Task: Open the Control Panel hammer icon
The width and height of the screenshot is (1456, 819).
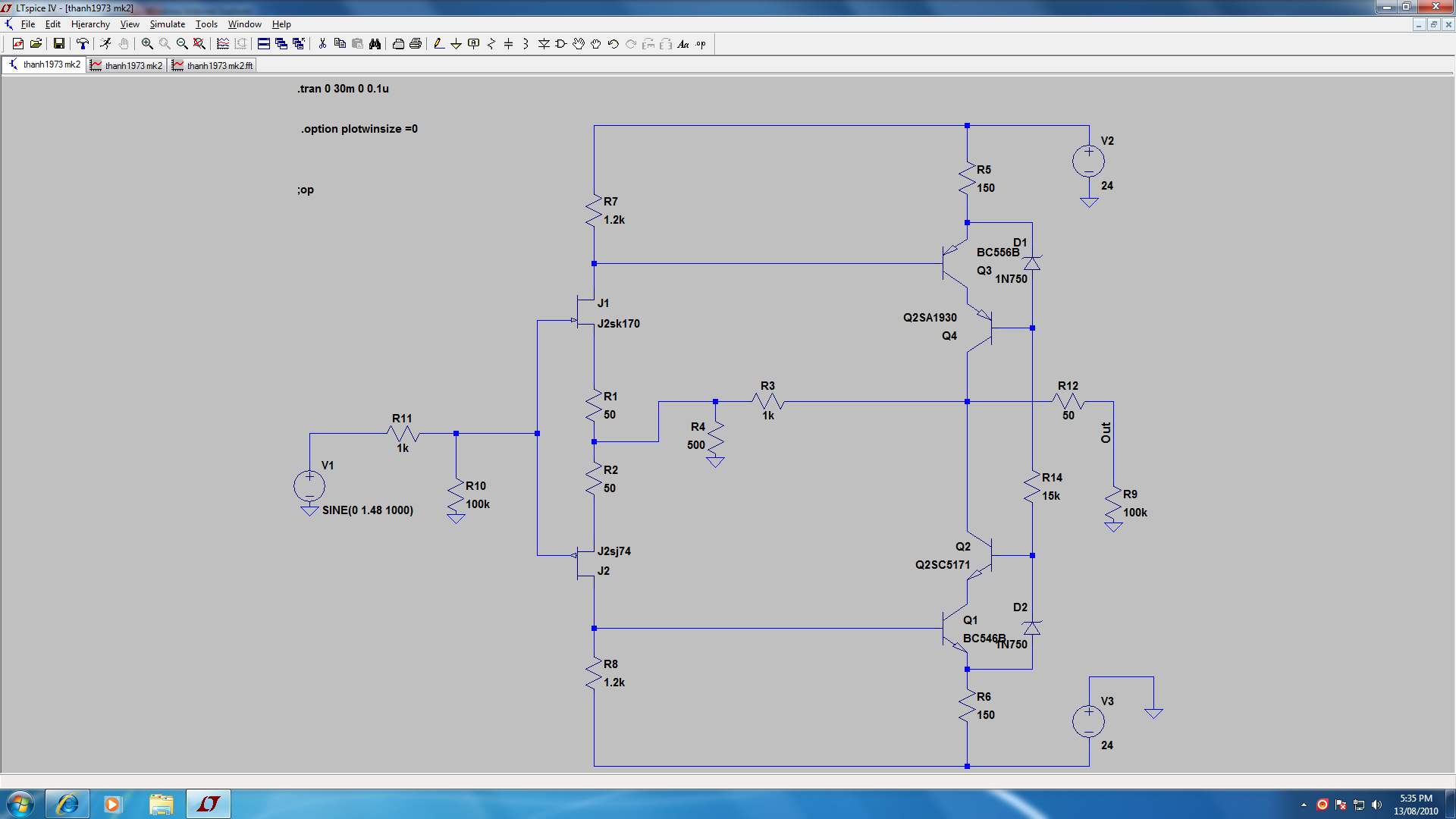Action: [83, 44]
